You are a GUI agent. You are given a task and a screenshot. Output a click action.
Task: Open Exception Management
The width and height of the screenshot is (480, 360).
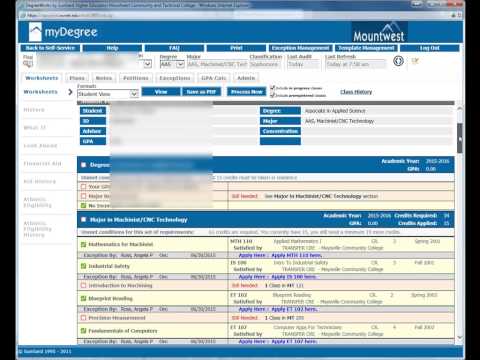tap(301, 48)
